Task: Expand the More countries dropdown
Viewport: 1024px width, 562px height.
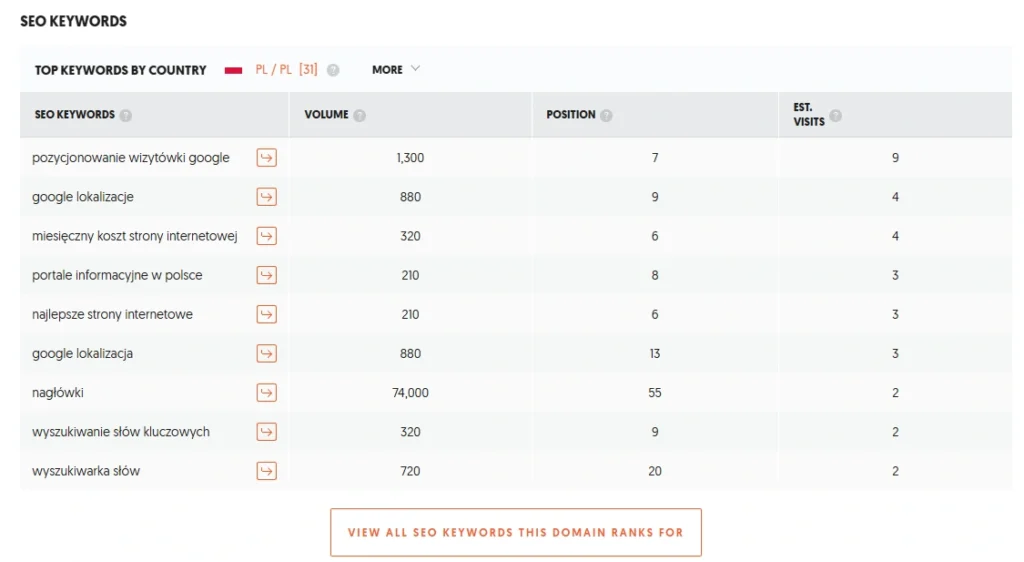Action: [396, 70]
